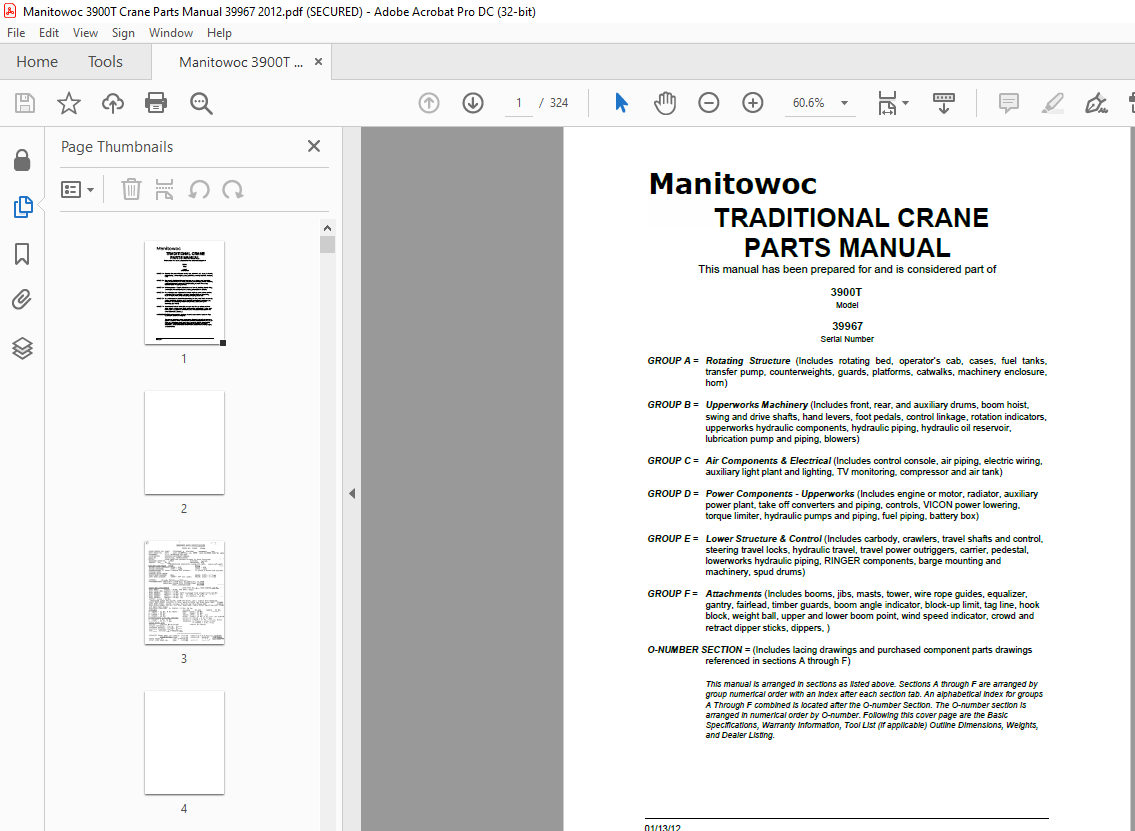Rotate page counterclockwise
The image size is (1135, 831).
tap(199, 190)
